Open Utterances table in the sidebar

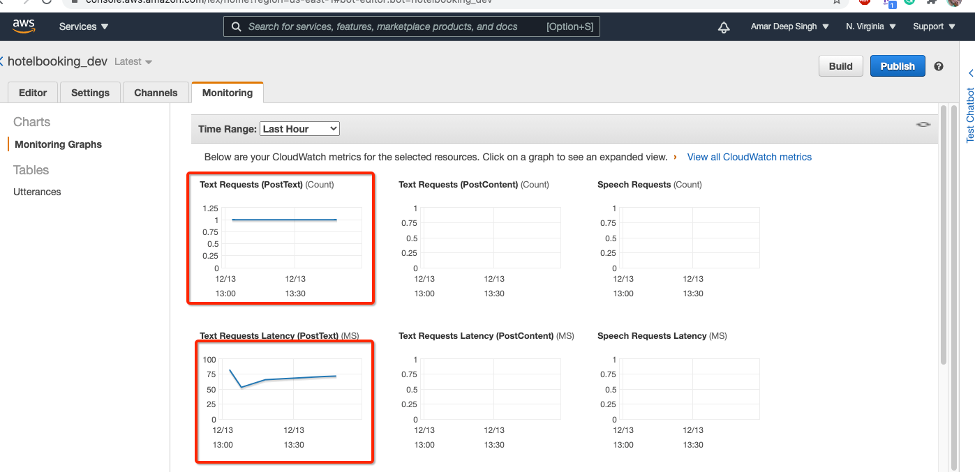coord(37,192)
